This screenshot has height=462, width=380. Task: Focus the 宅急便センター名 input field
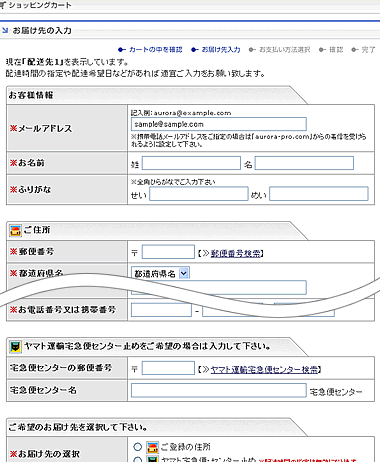(x=219, y=390)
